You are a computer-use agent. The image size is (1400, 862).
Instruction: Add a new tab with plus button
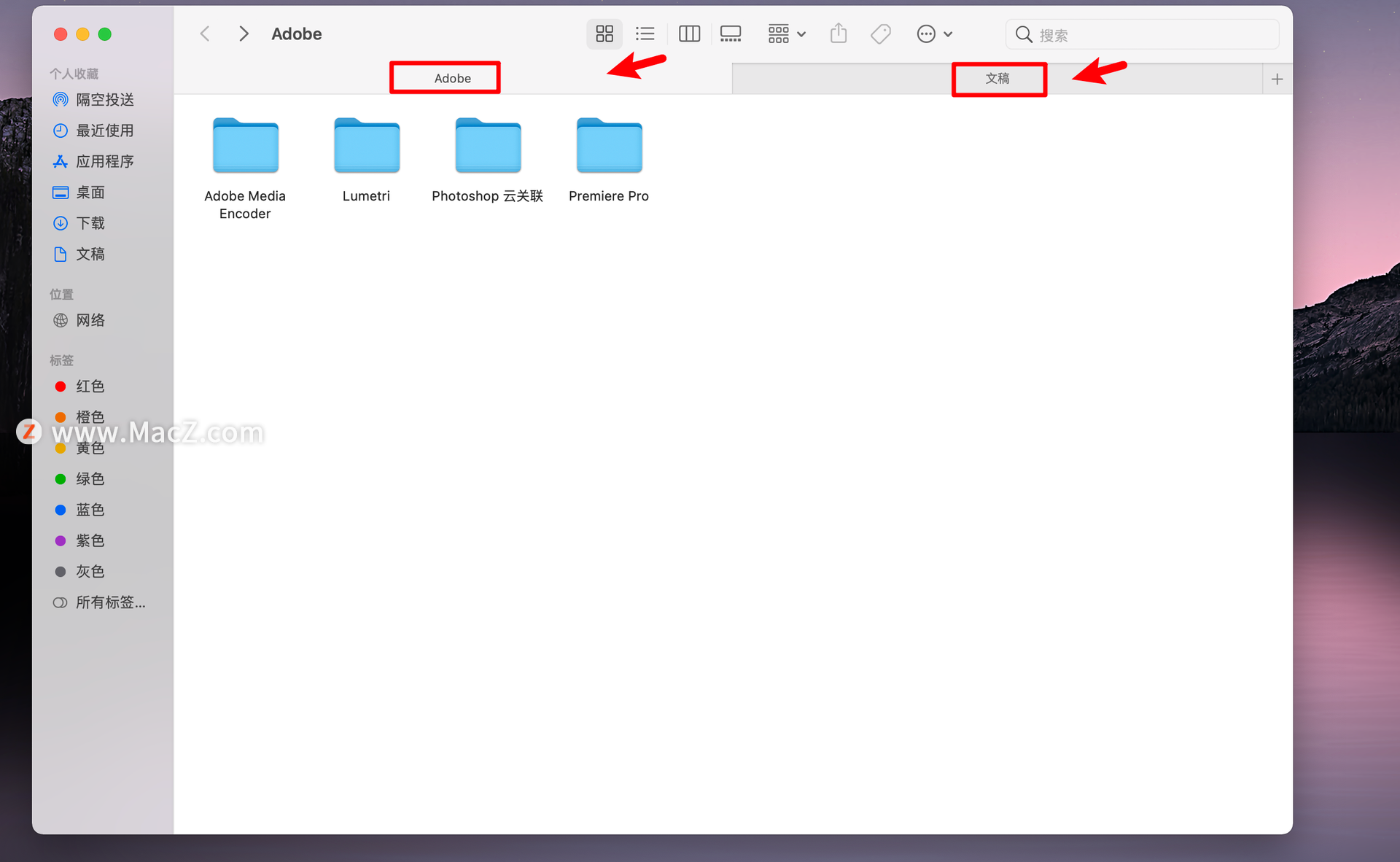pyautogui.click(x=1277, y=79)
